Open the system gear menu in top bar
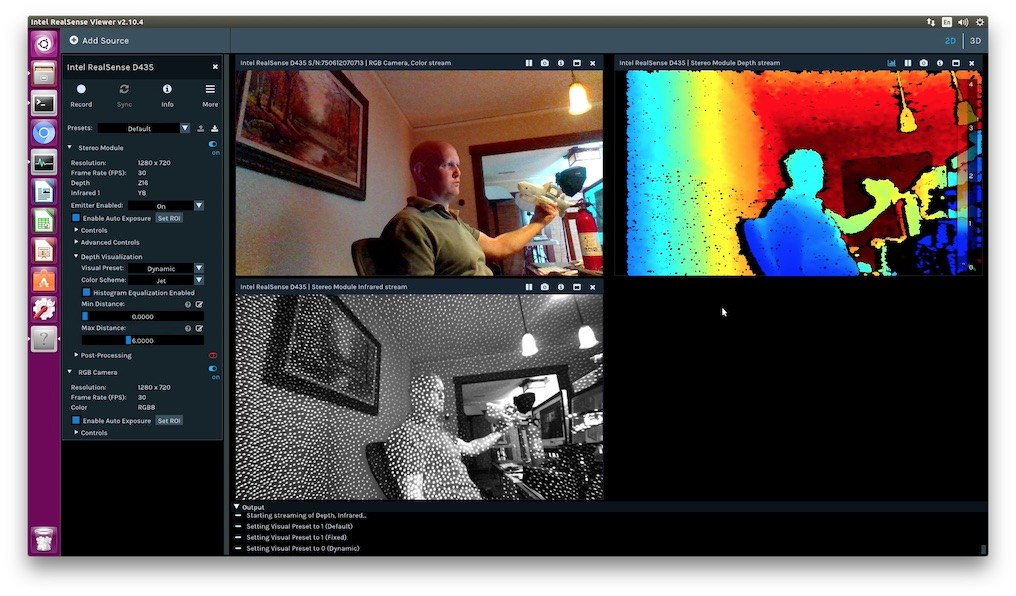 click(980, 22)
